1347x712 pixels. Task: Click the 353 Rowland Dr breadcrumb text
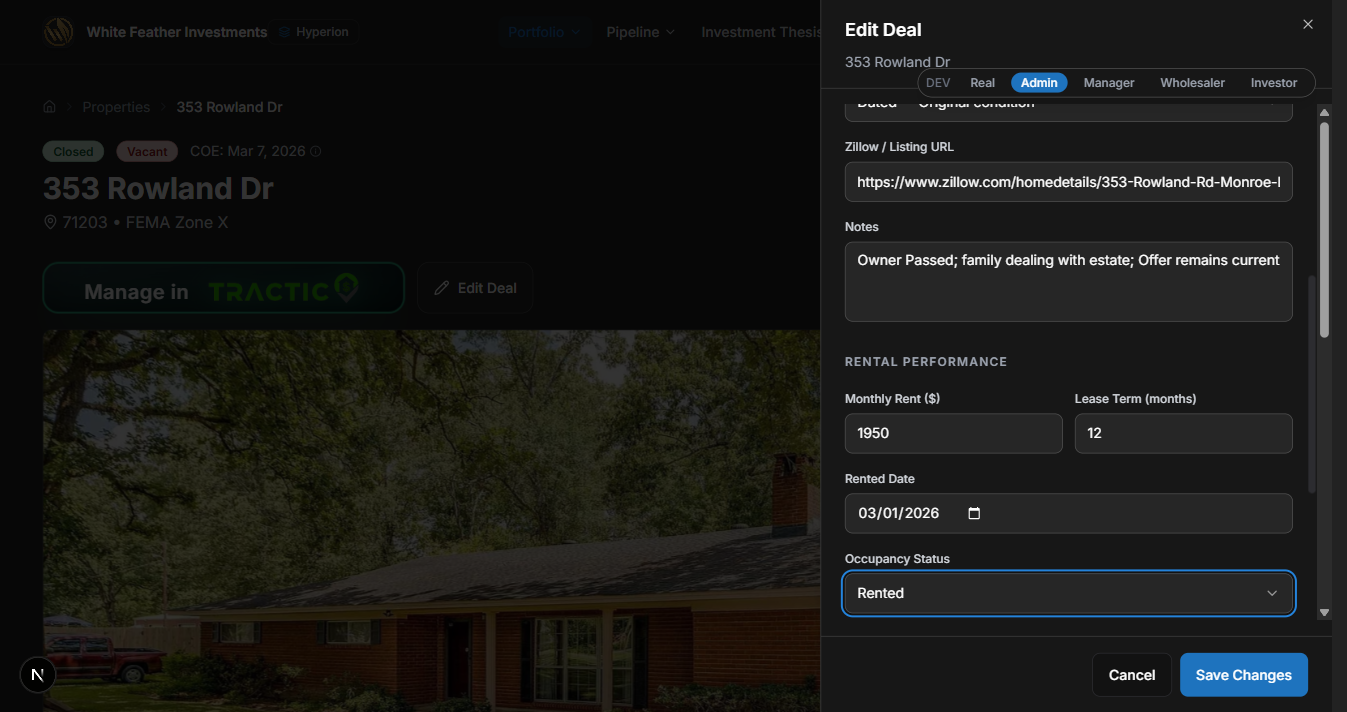pyautogui.click(x=230, y=107)
